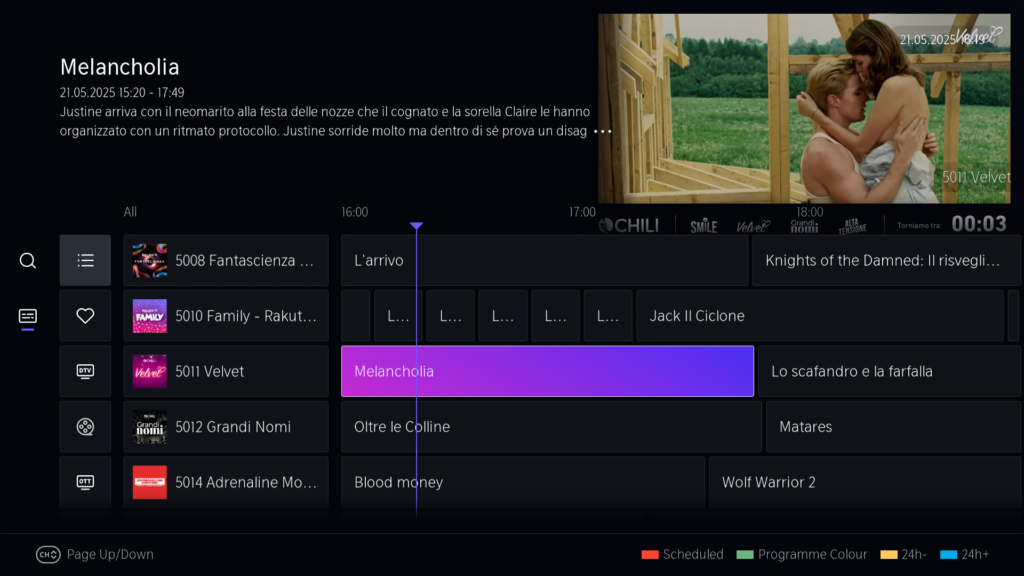Select the all channels list filter icon
The image size is (1024, 576).
[85, 261]
